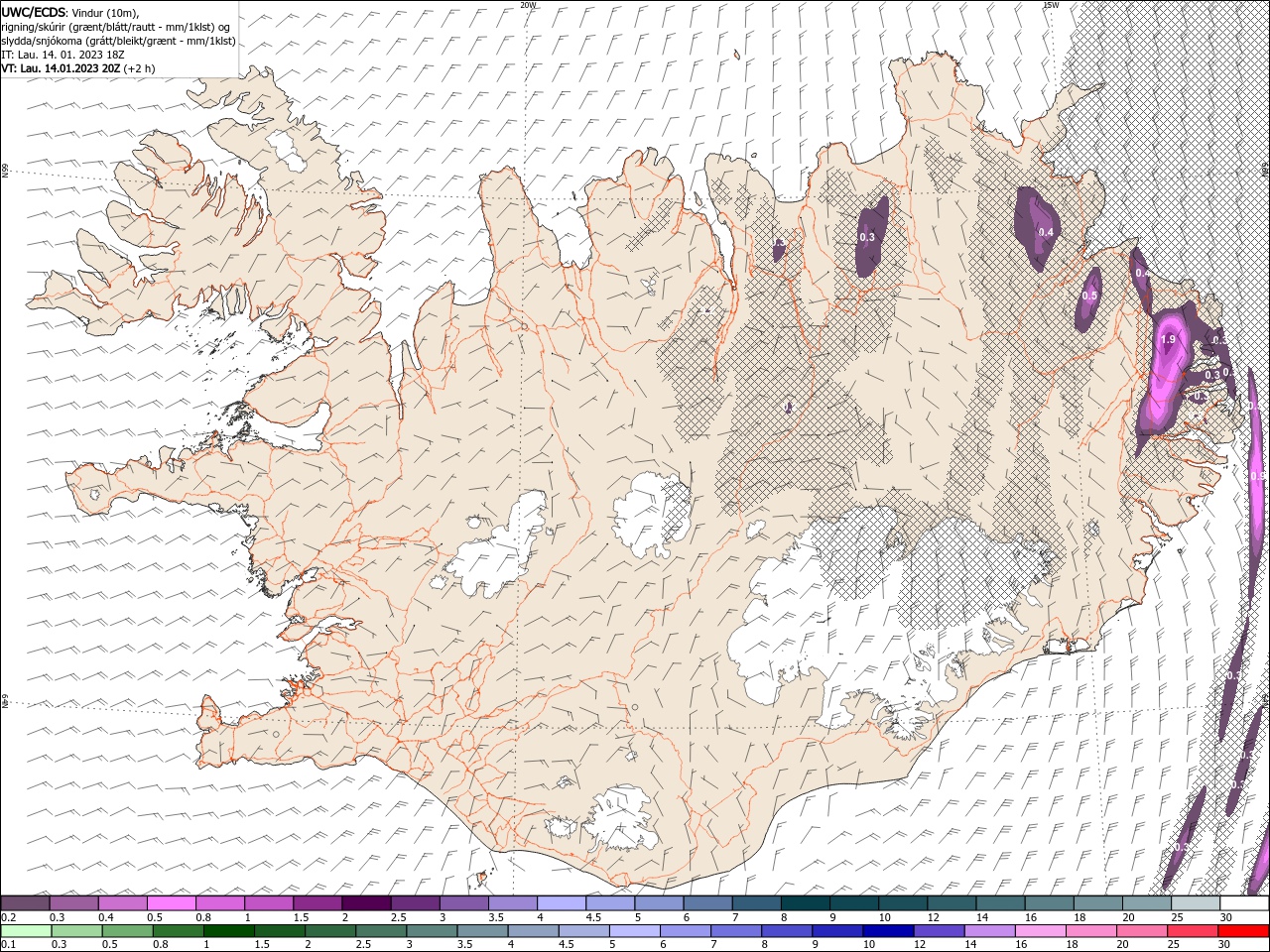Pick the snow scale swatch for 3.5–4 mm
Viewport: 1270px width, 952px height.
(513, 903)
